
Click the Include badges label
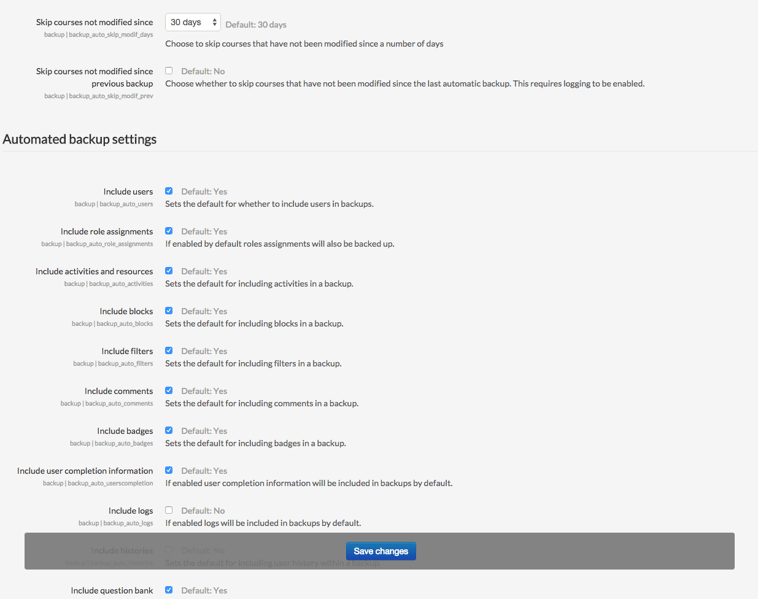click(x=125, y=431)
